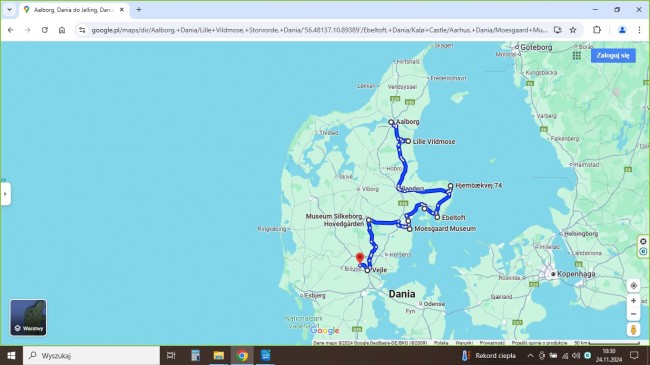Zoom out with the map minus button
Image resolution: width=650 pixels, height=365 pixels.
coord(633,314)
